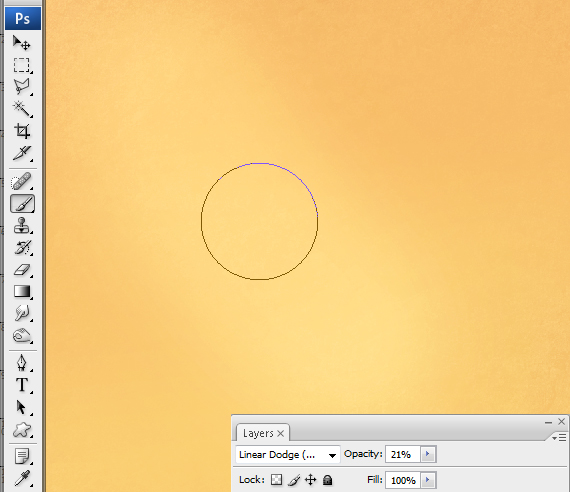This screenshot has width=570, height=492.
Task: Select the Pen tool
Action: (22, 363)
